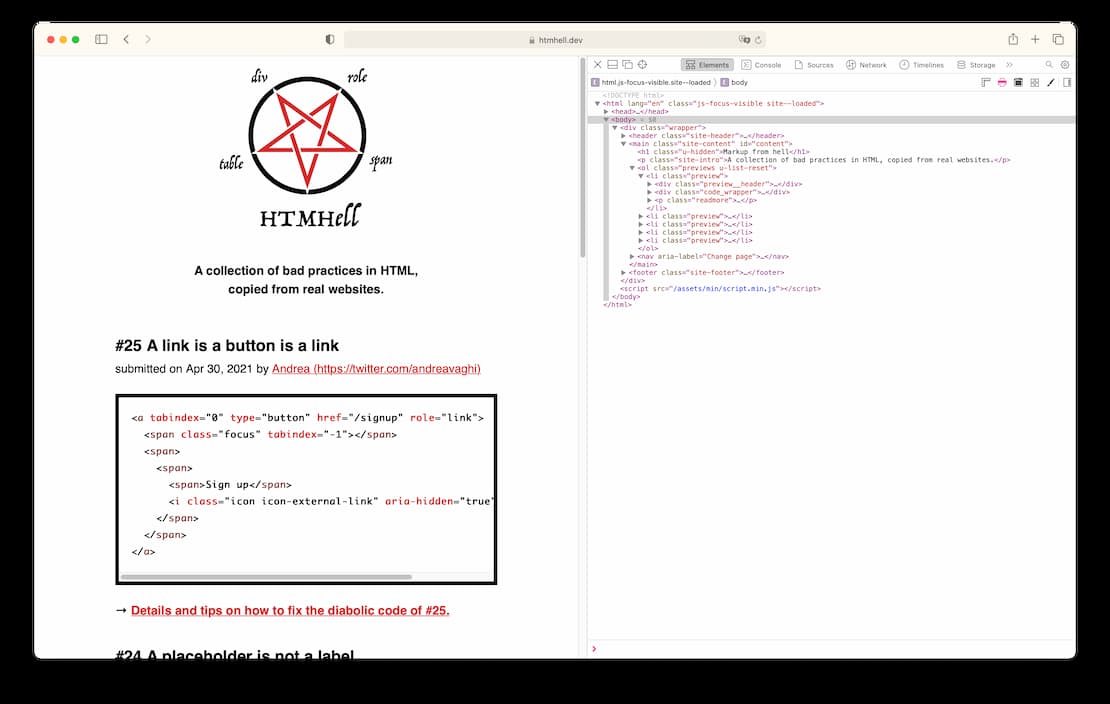Show more inspector tabs via double chevron

tap(1009, 64)
